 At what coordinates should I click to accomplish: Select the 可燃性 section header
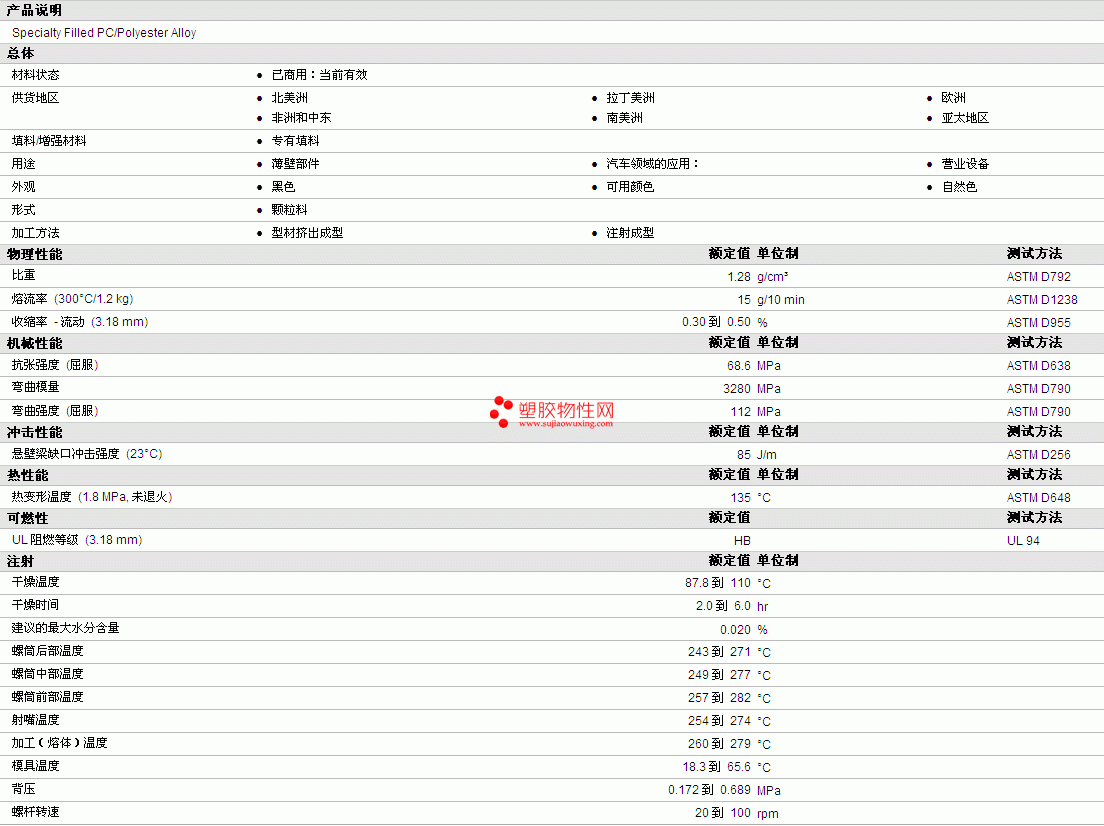(27, 518)
